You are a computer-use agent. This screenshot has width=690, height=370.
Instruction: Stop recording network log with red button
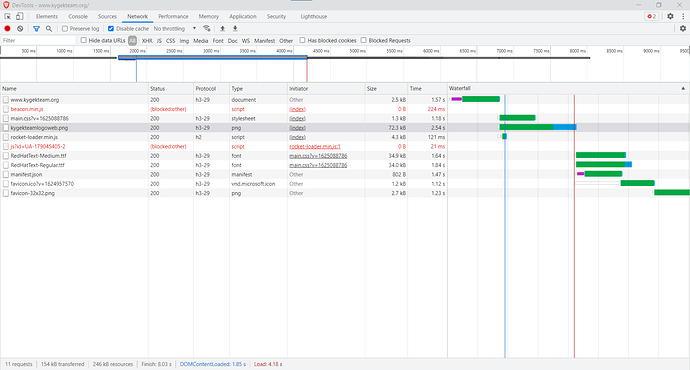7,29
